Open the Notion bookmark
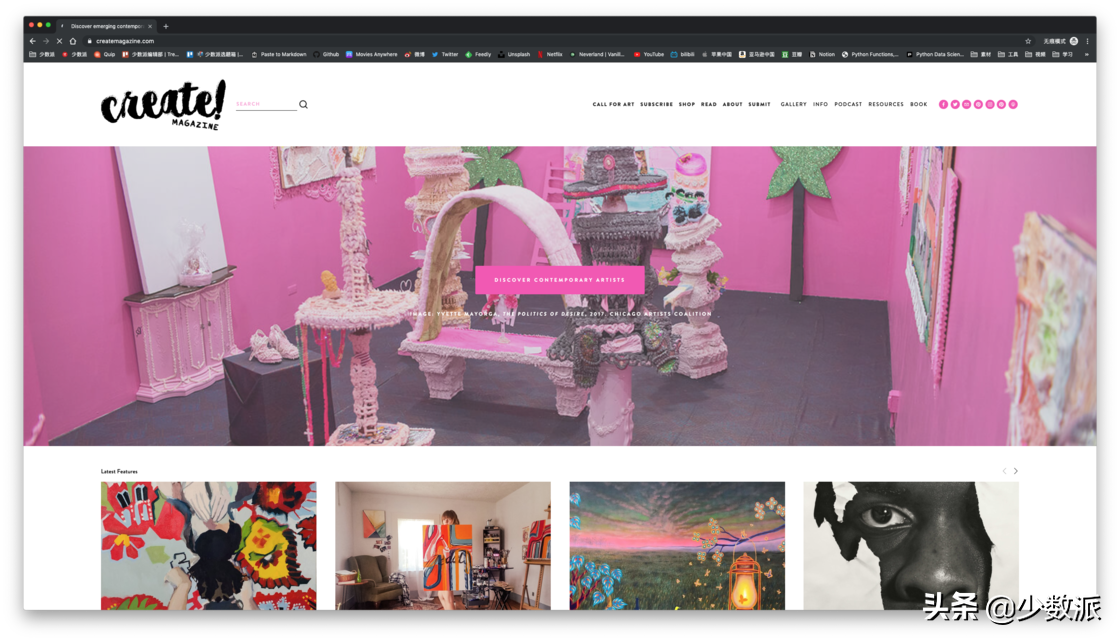 tap(822, 54)
